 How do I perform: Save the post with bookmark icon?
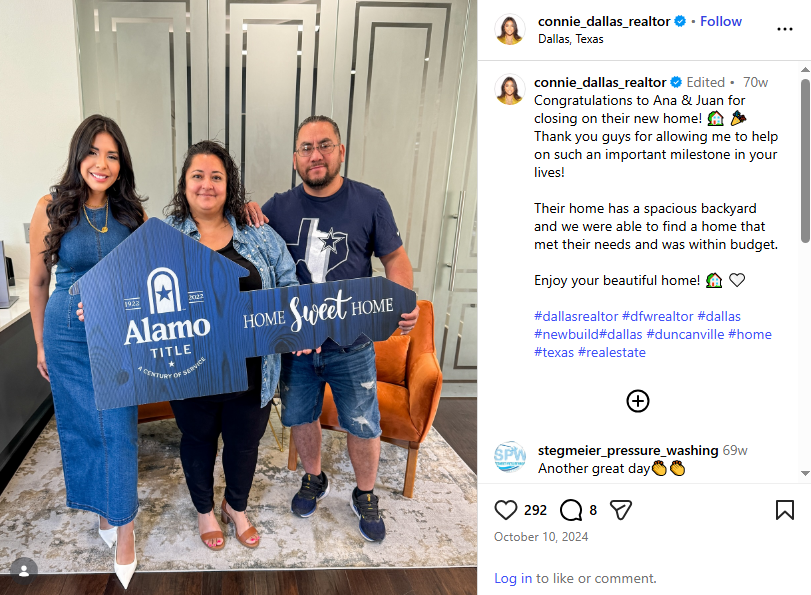pyautogui.click(x=785, y=510)
